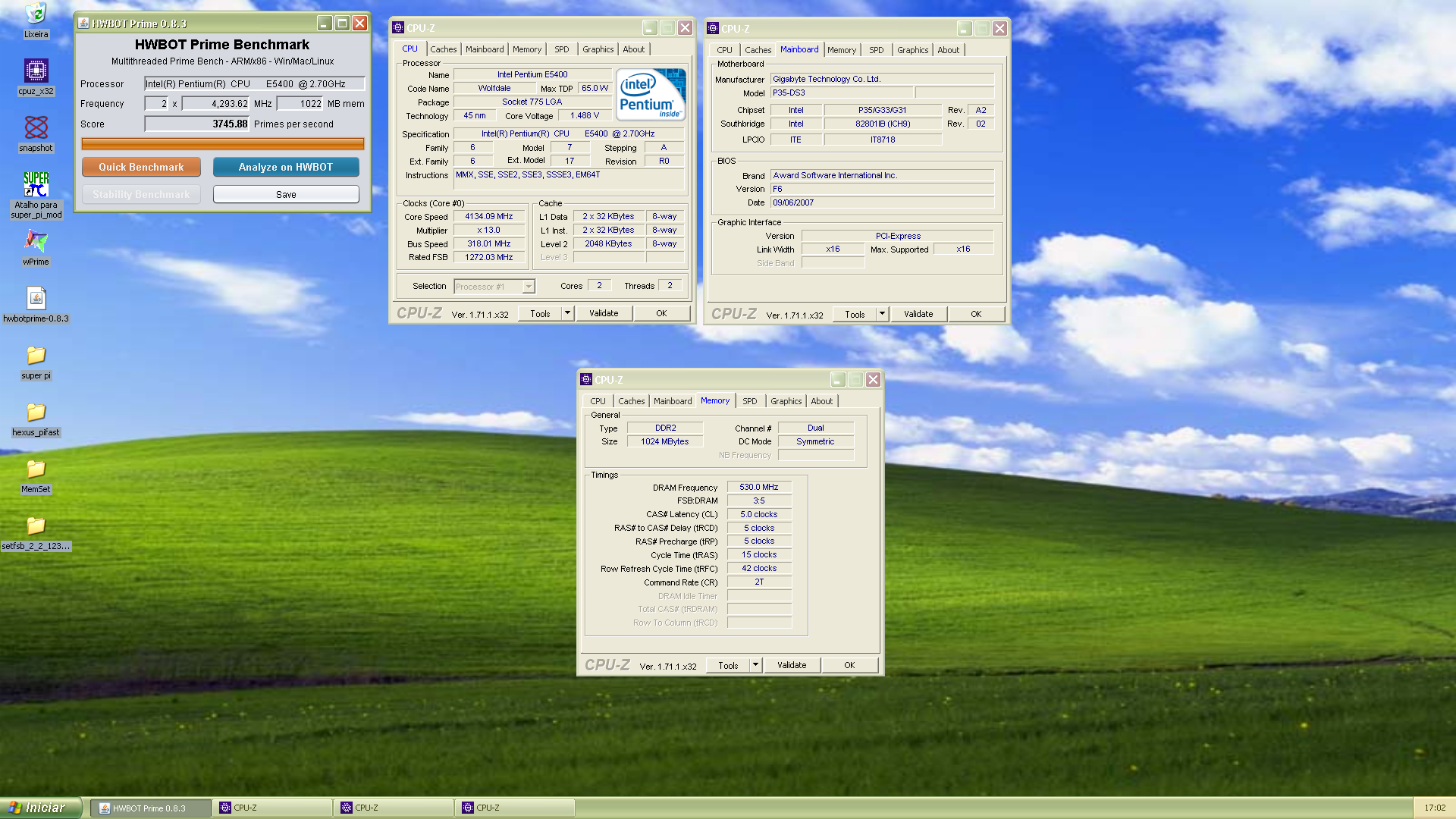1456x819 pixels.
Task: Click the orange benchmark progress bar
Action: tap(223, 143)
